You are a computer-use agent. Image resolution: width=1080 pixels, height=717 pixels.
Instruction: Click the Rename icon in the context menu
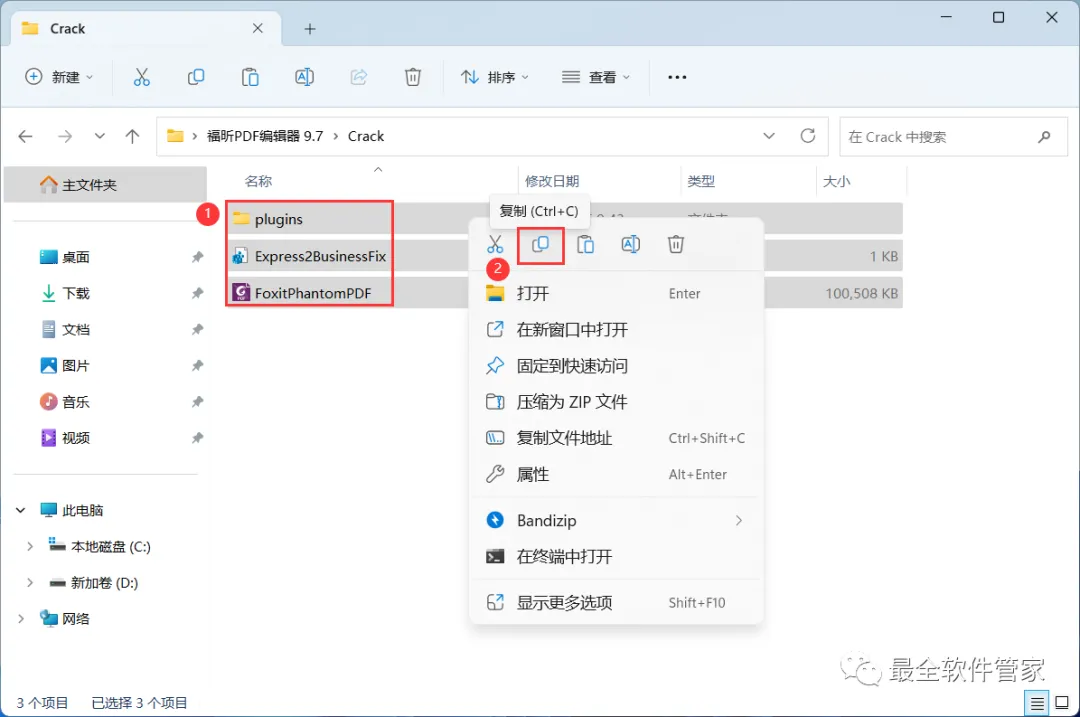[631, 245]
